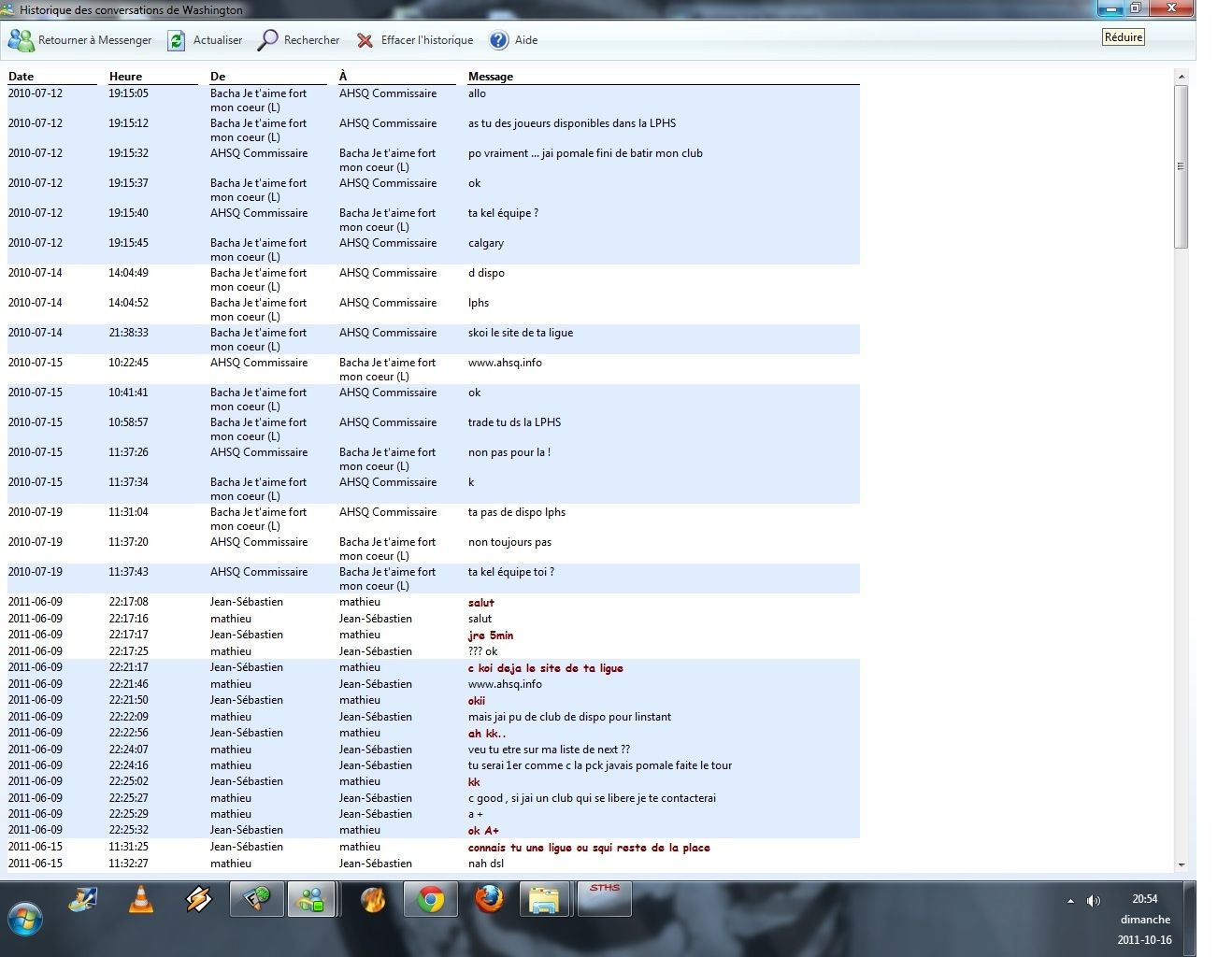Select message 'as tu des joueurs disponibles dans la LPHS'
The image size is (1232, 957).
[572, 123]
